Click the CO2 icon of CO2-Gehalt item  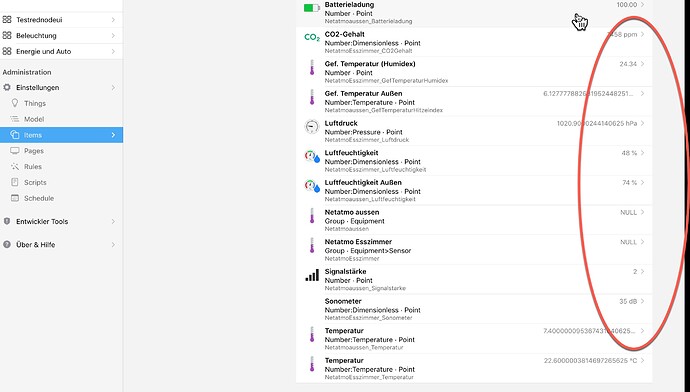312,38
